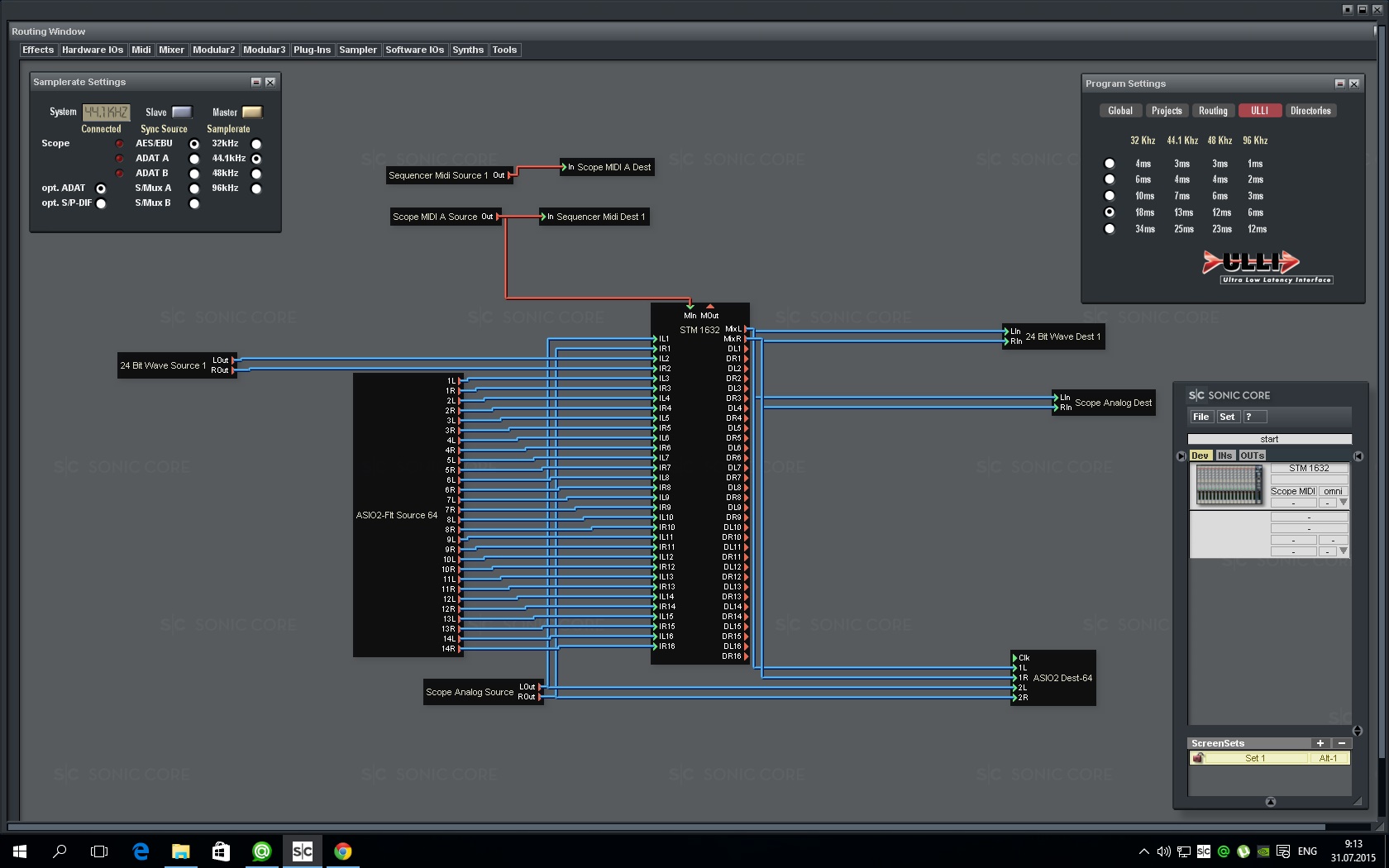Screen dimensions: 1389x868
Task: Click the ULLI logo graphic in Program Settings
Action: click(1252, 264)
